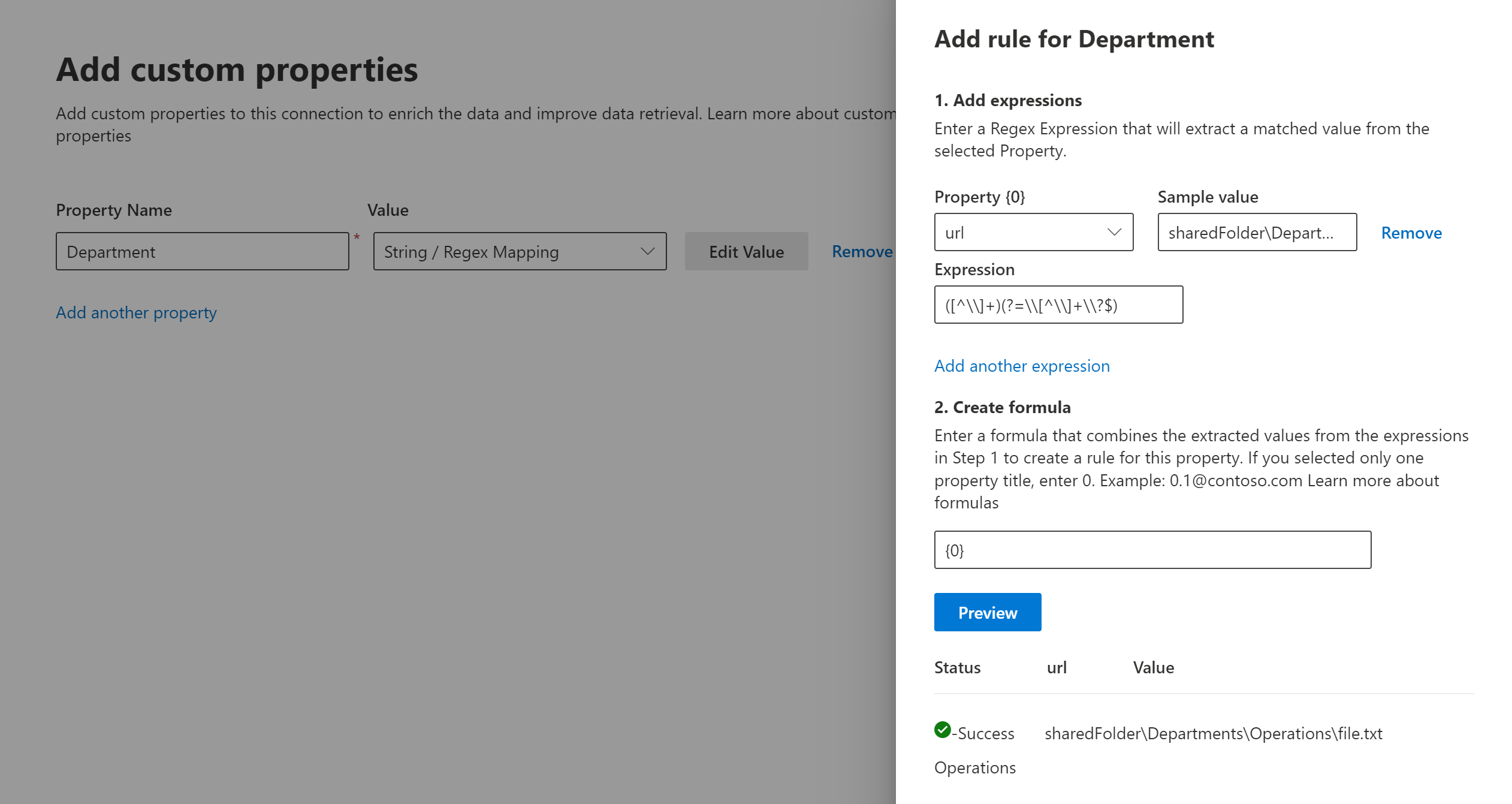Click the String / Regex Mapping dropdown arrow

click(x=649, y=251)
